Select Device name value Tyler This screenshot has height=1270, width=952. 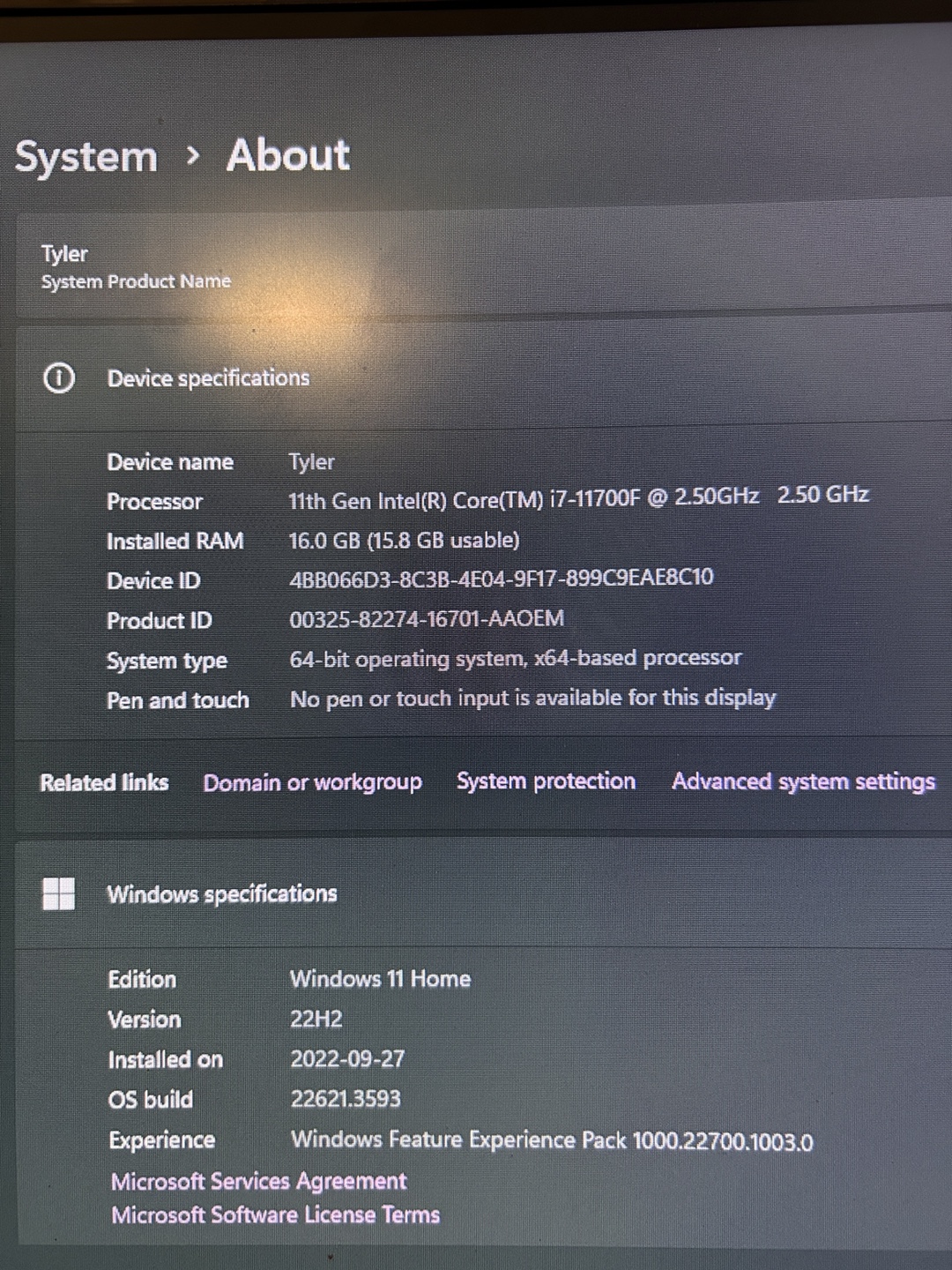pyautogui.click(x=311, y=462)
